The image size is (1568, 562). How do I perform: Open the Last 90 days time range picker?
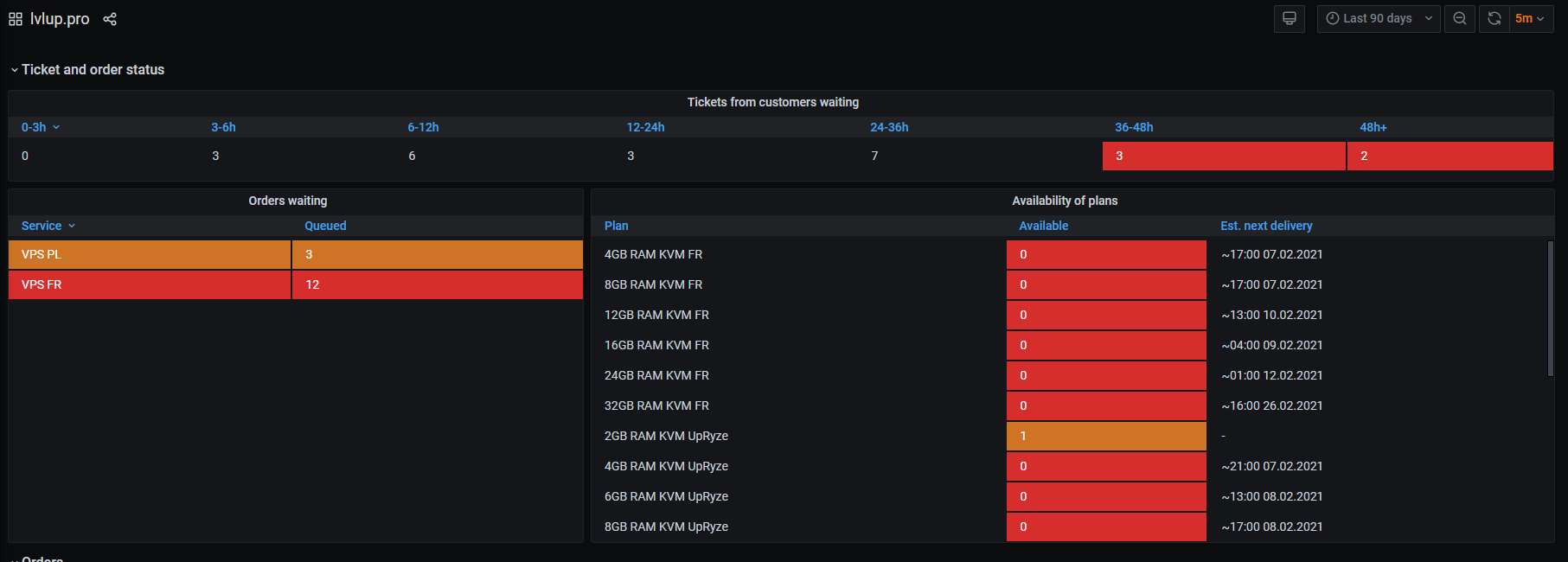pos(1378,18)
